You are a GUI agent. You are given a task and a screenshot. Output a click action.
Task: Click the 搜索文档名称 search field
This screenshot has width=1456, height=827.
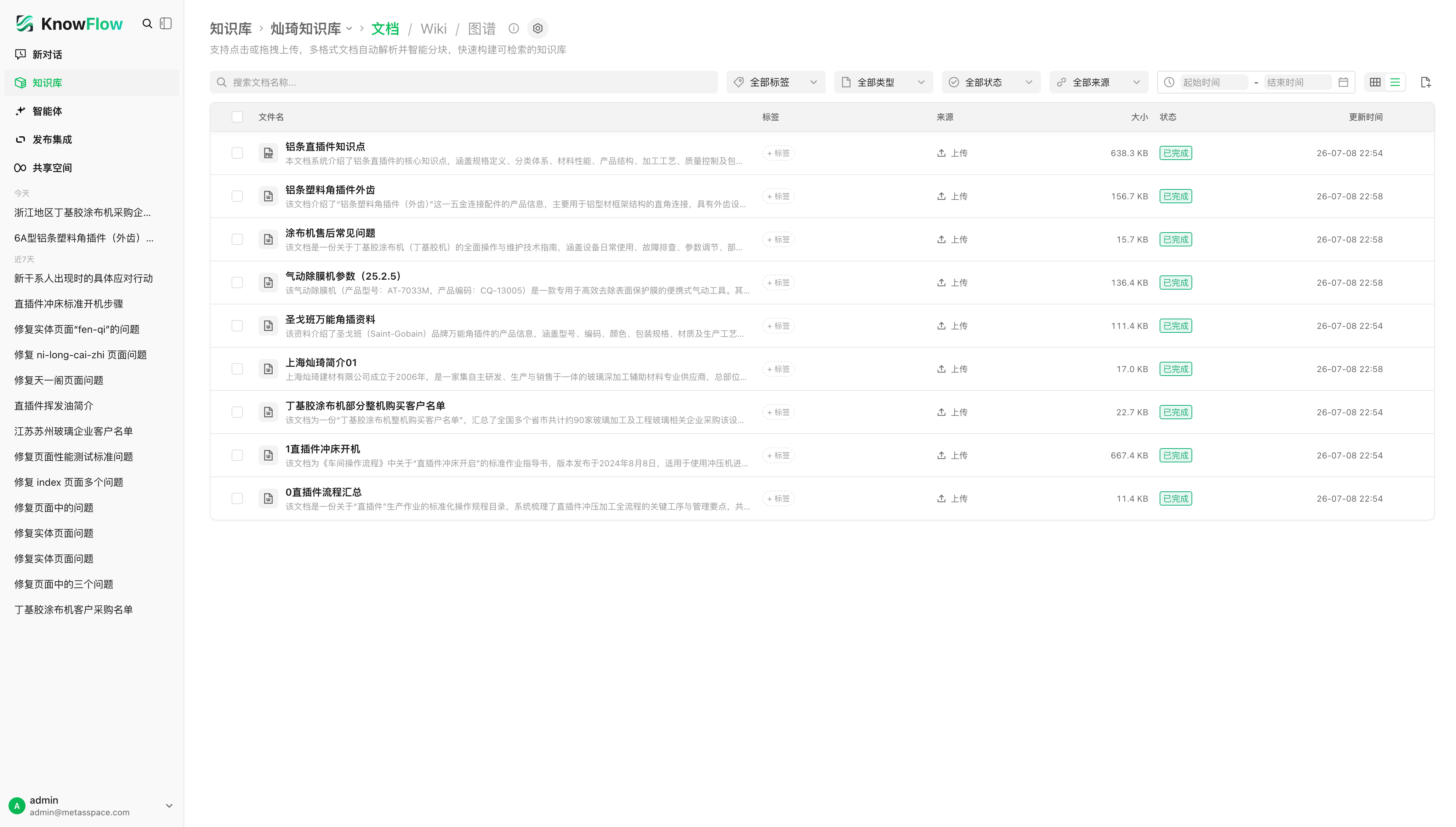pos(463,82)
